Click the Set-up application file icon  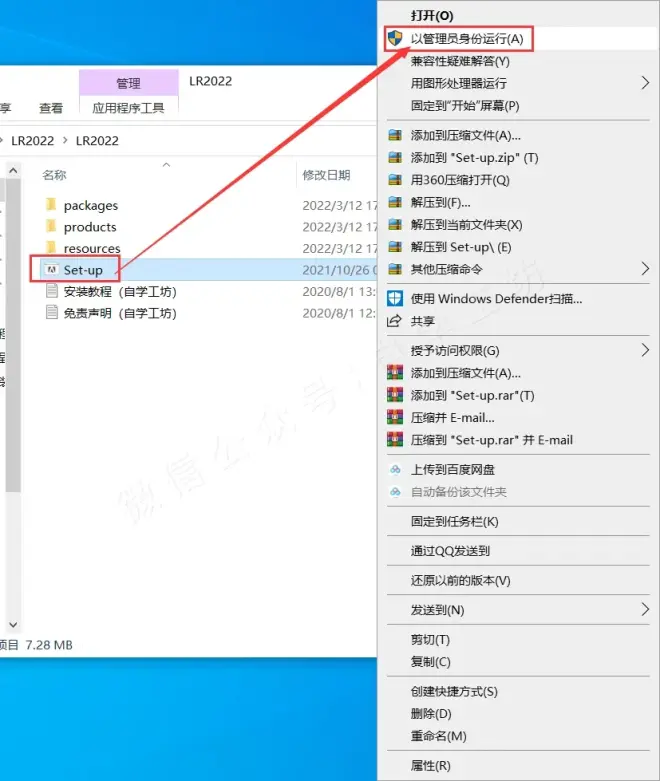pyautogui.click(x=51, y=270)
